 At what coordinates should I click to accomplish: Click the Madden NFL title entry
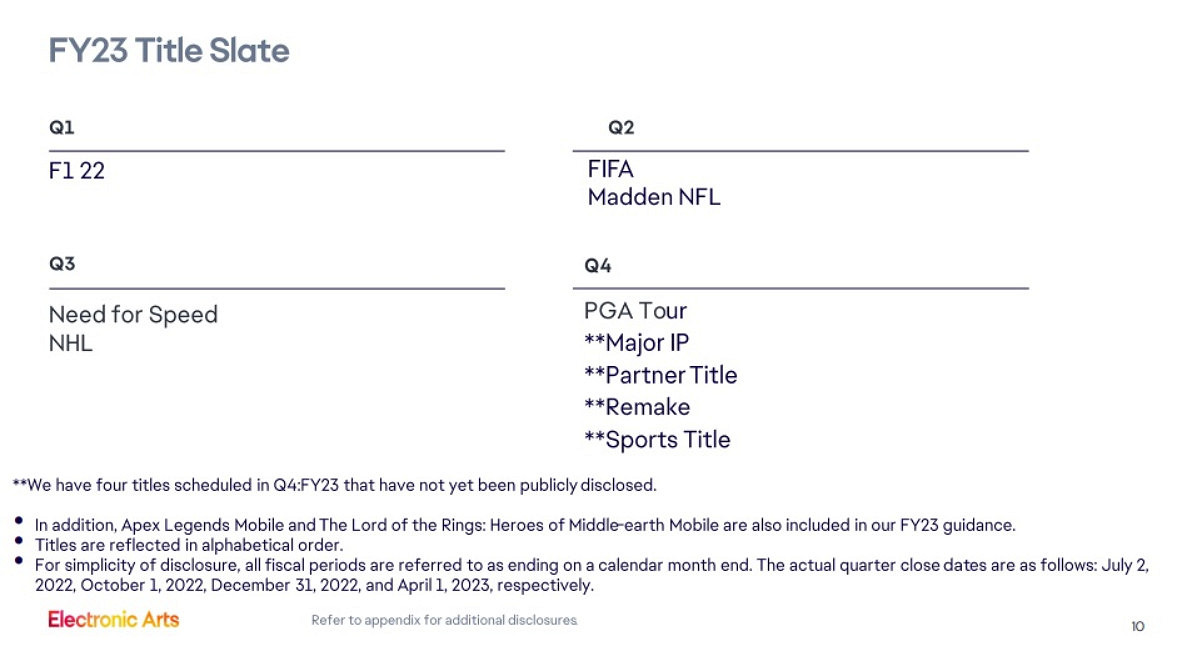pos(653,197)
